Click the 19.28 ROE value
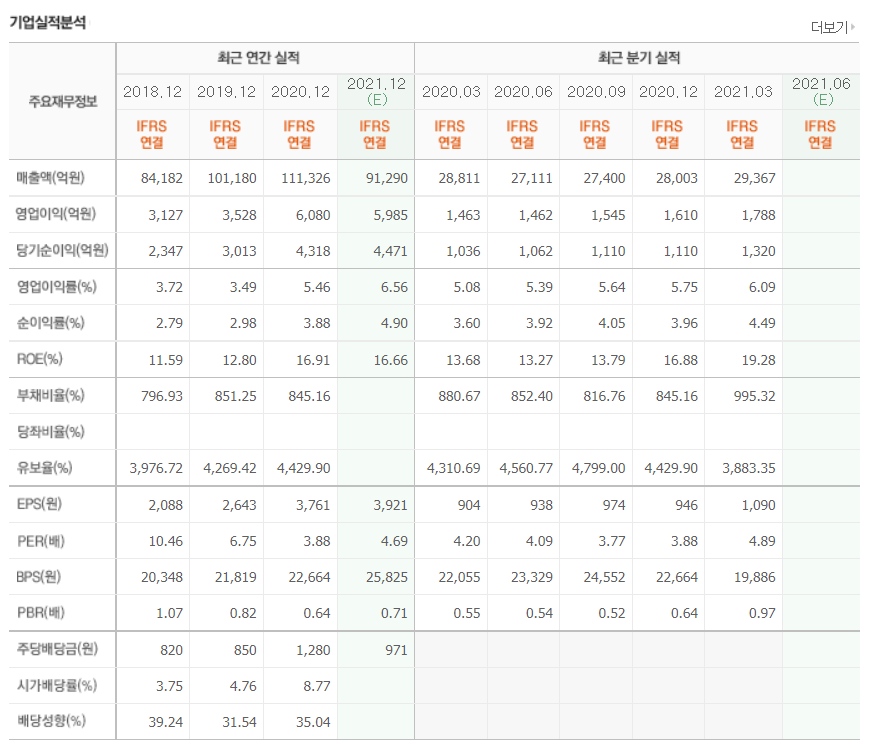874x744 pixels. tap(758, 361)
